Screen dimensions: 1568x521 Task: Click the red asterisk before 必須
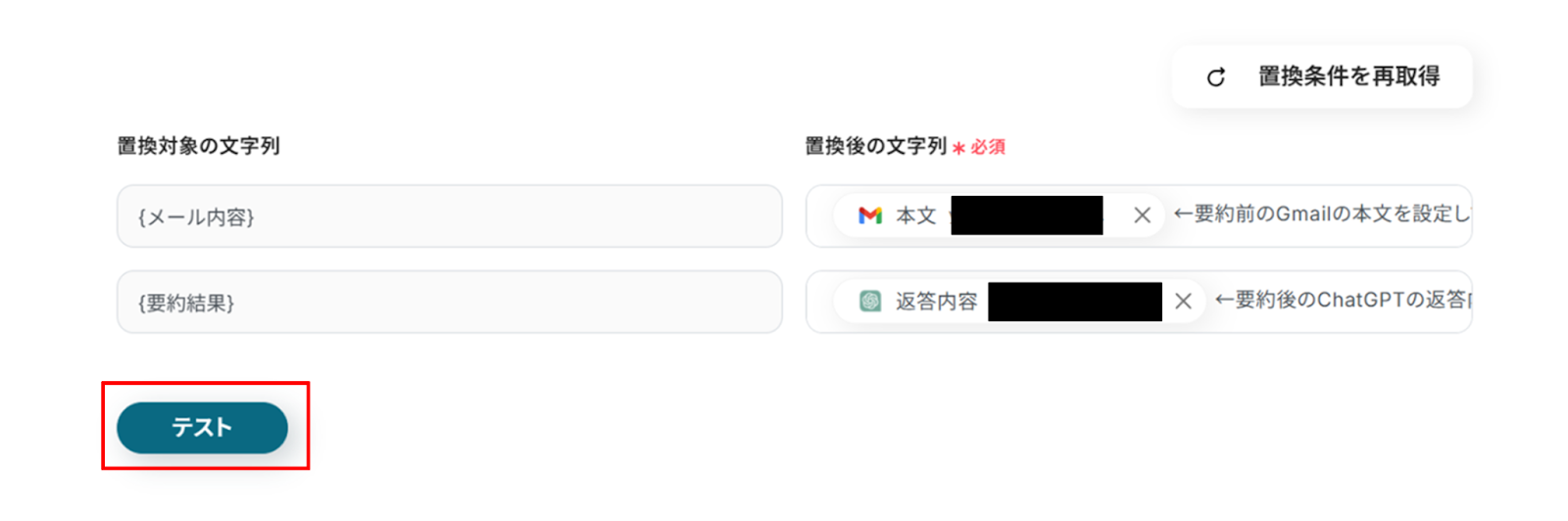tap(958, 148)
